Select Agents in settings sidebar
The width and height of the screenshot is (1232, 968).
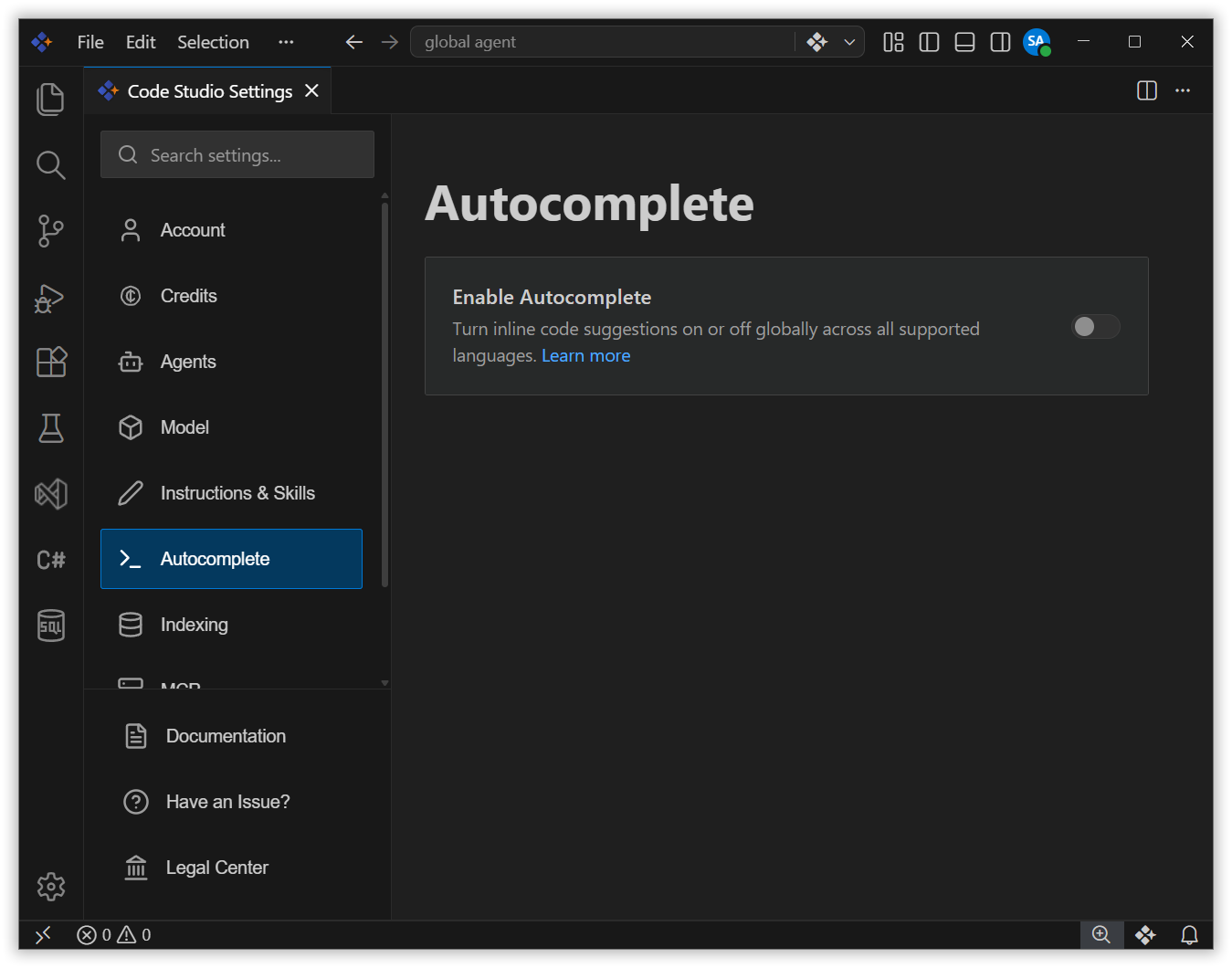[231, 362]
